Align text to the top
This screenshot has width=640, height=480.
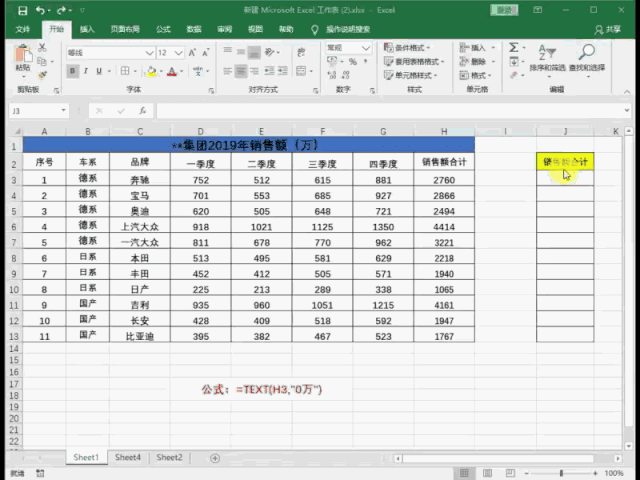228,51
